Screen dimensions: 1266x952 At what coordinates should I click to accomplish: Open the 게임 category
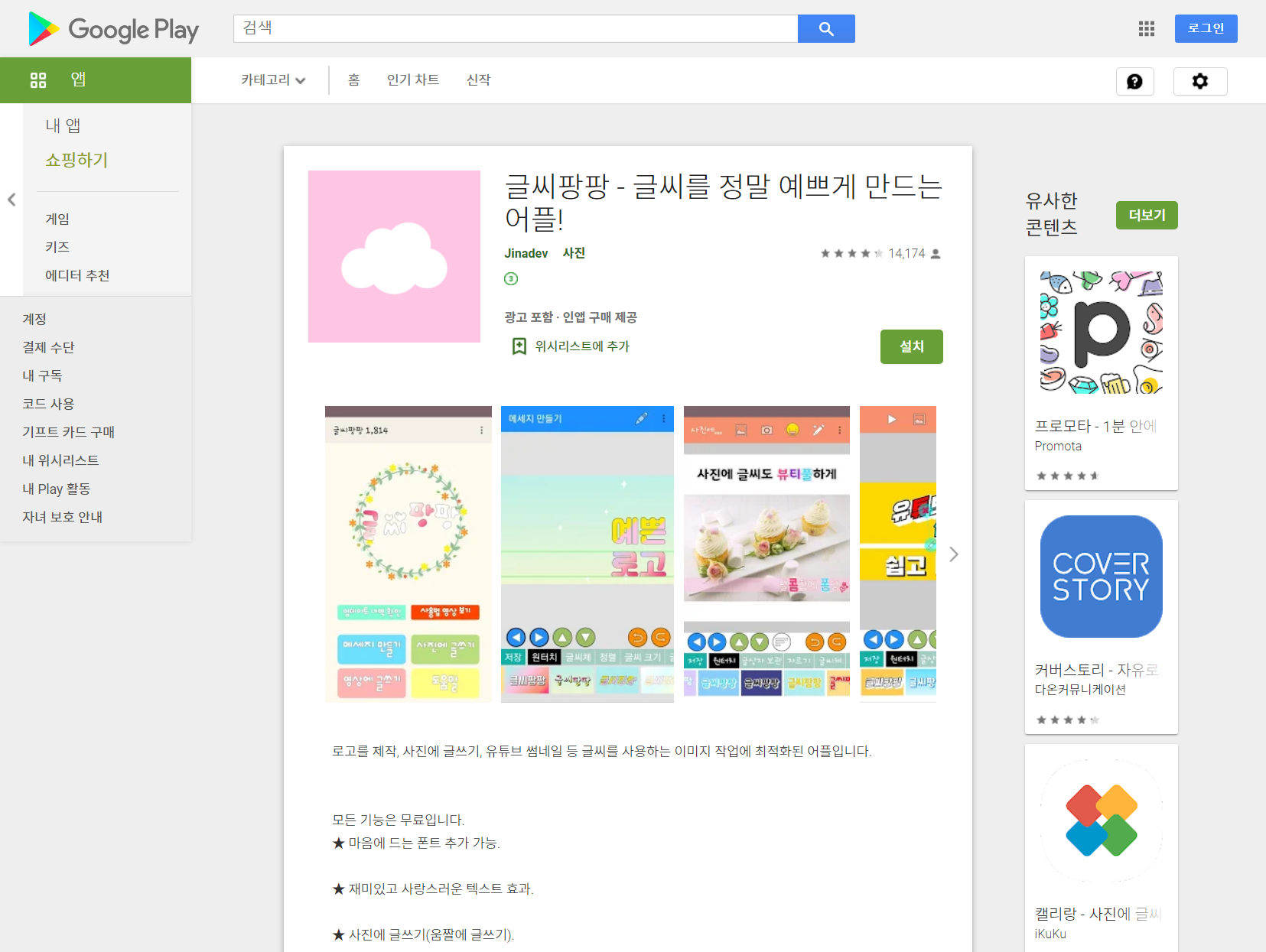[57, 219]
